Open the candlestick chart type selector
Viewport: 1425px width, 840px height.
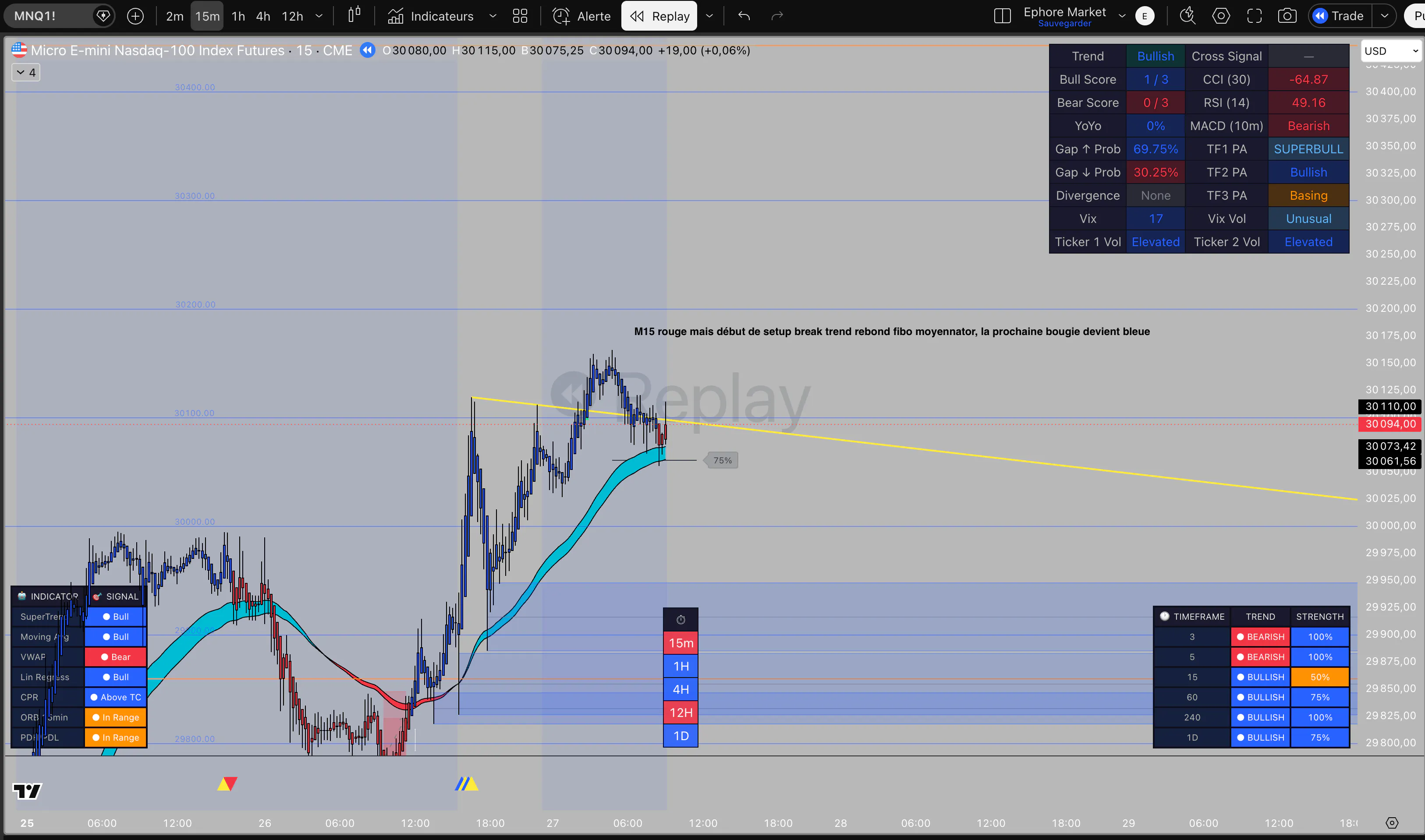pyautogui.click(x=354, y=15)
